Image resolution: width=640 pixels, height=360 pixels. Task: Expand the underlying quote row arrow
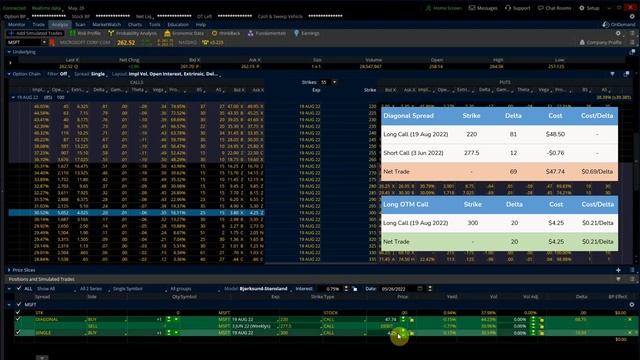10,63
